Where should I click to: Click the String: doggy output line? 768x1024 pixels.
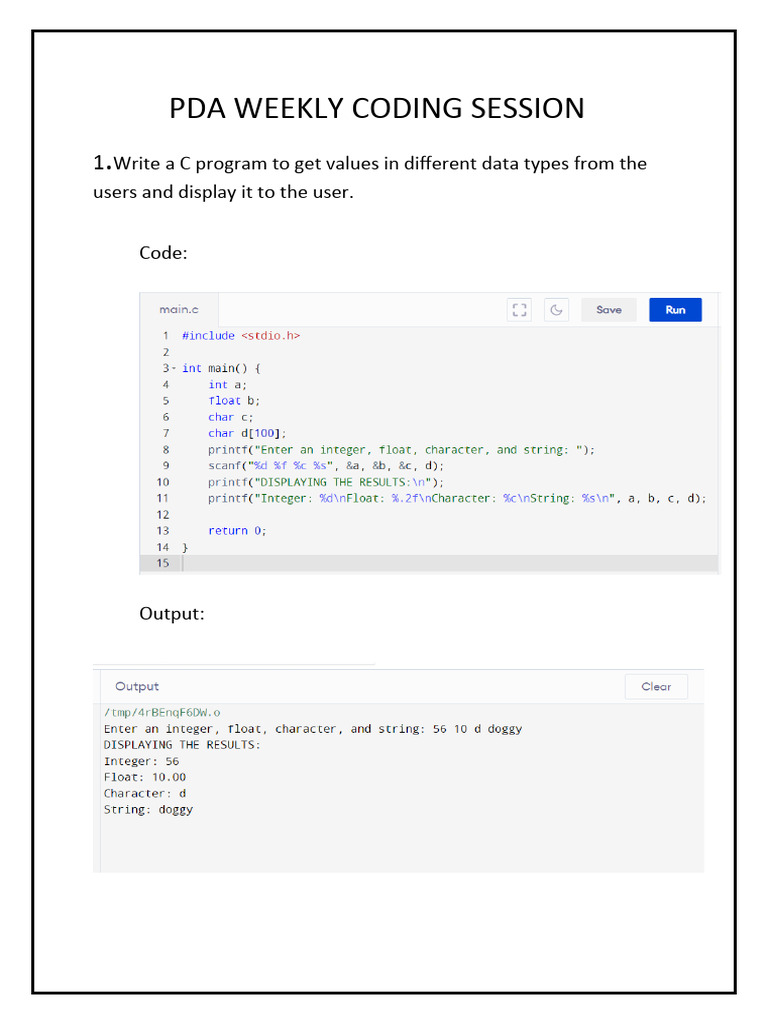pos(149,810)
